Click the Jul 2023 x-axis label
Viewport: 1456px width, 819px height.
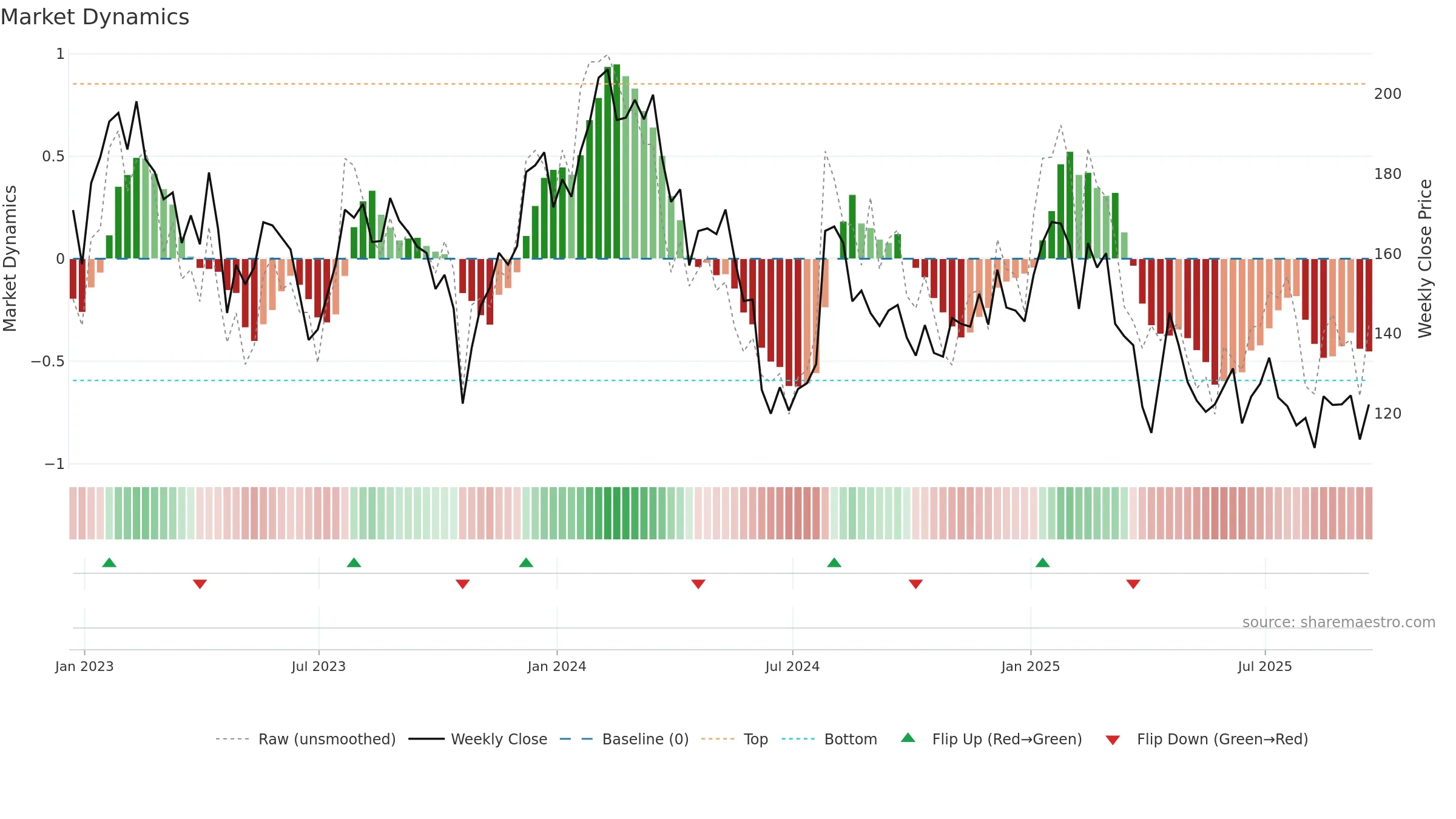(318, 666)
